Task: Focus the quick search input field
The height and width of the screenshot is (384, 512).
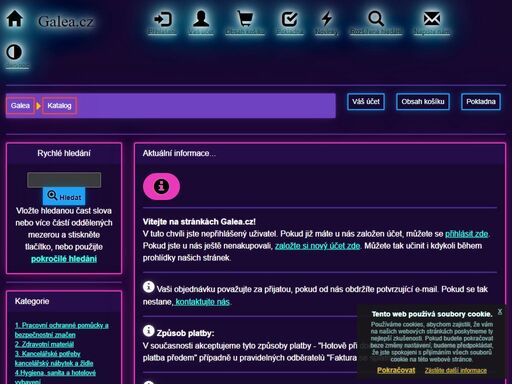Action: pos(64,180)
